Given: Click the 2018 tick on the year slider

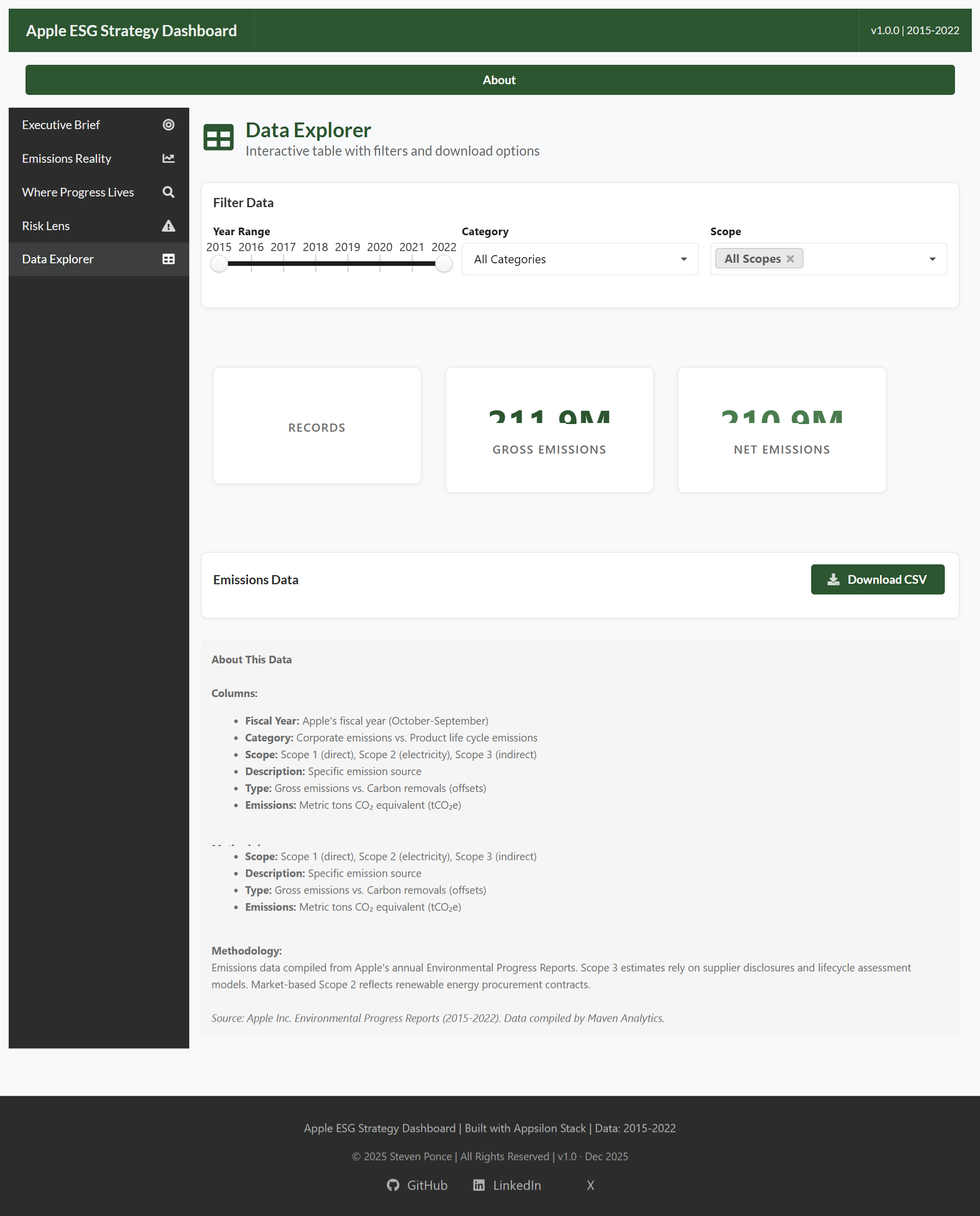Looking at the screenshot, I should point(316,263).
